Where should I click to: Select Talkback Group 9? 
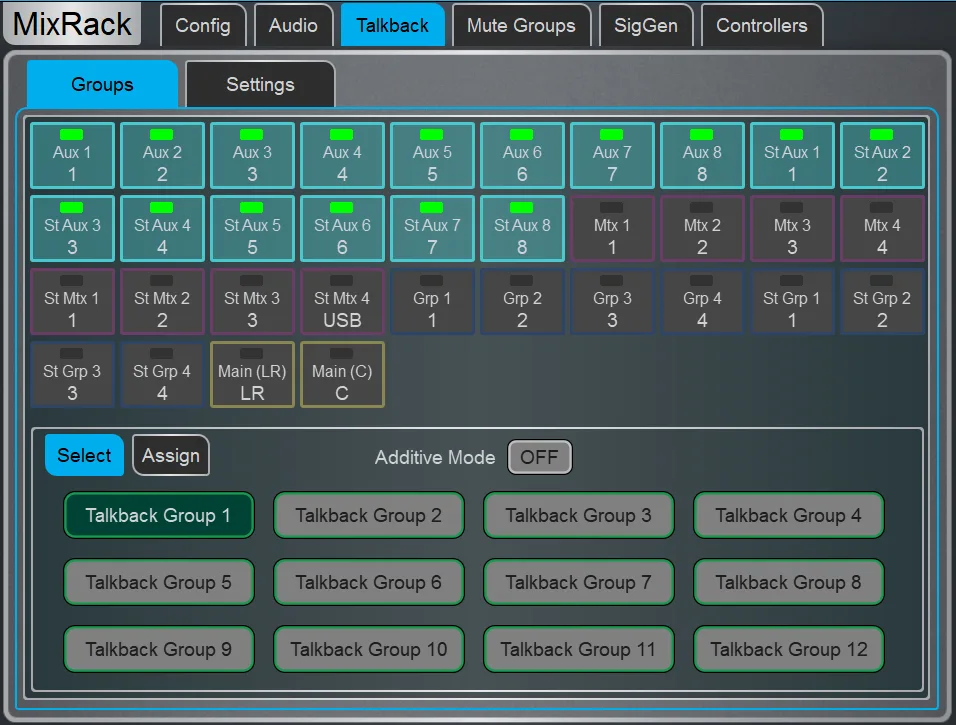[159, 649]
